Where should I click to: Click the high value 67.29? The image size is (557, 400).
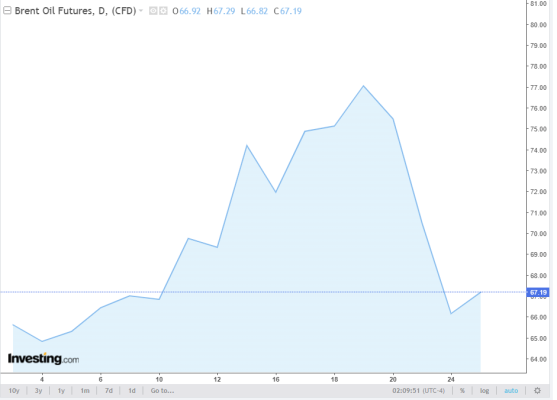[224, 11]
